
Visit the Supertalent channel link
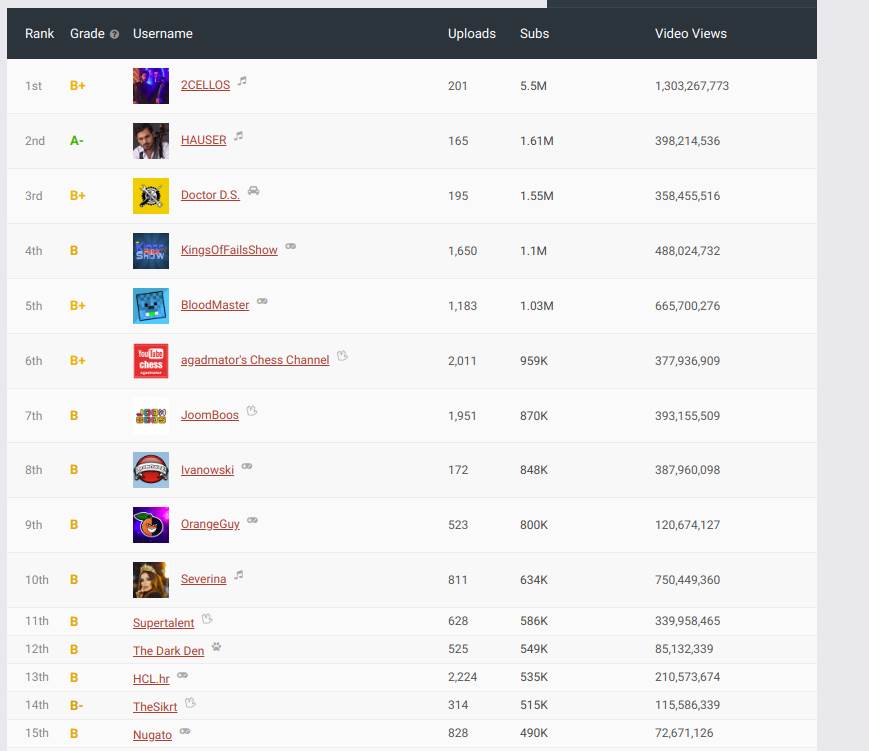pos(163,622)
